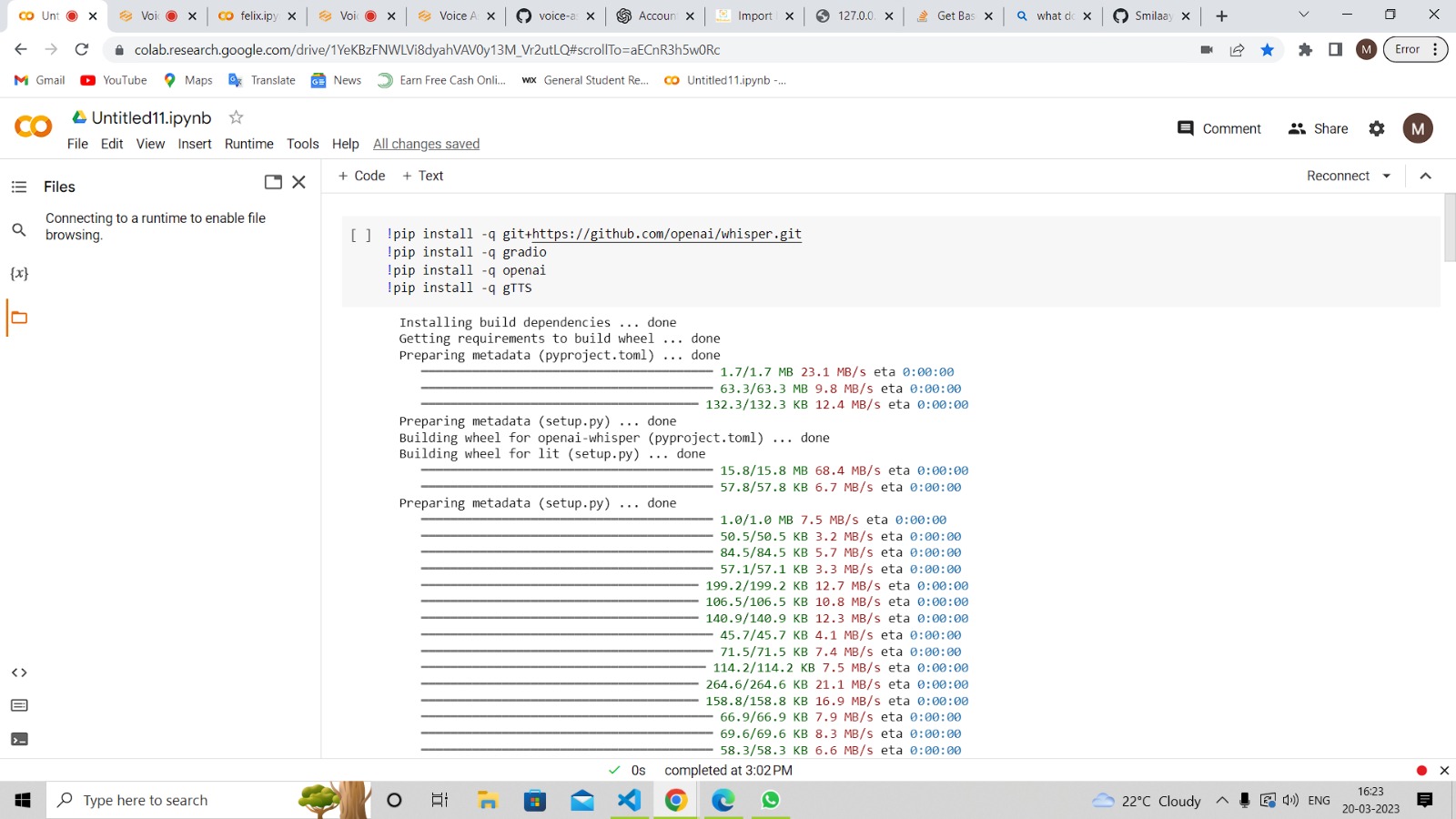The image size is (1456, 819).
Task: Click the notebook title Untitled11.ipynb
Action: click(x=151, y=117)
